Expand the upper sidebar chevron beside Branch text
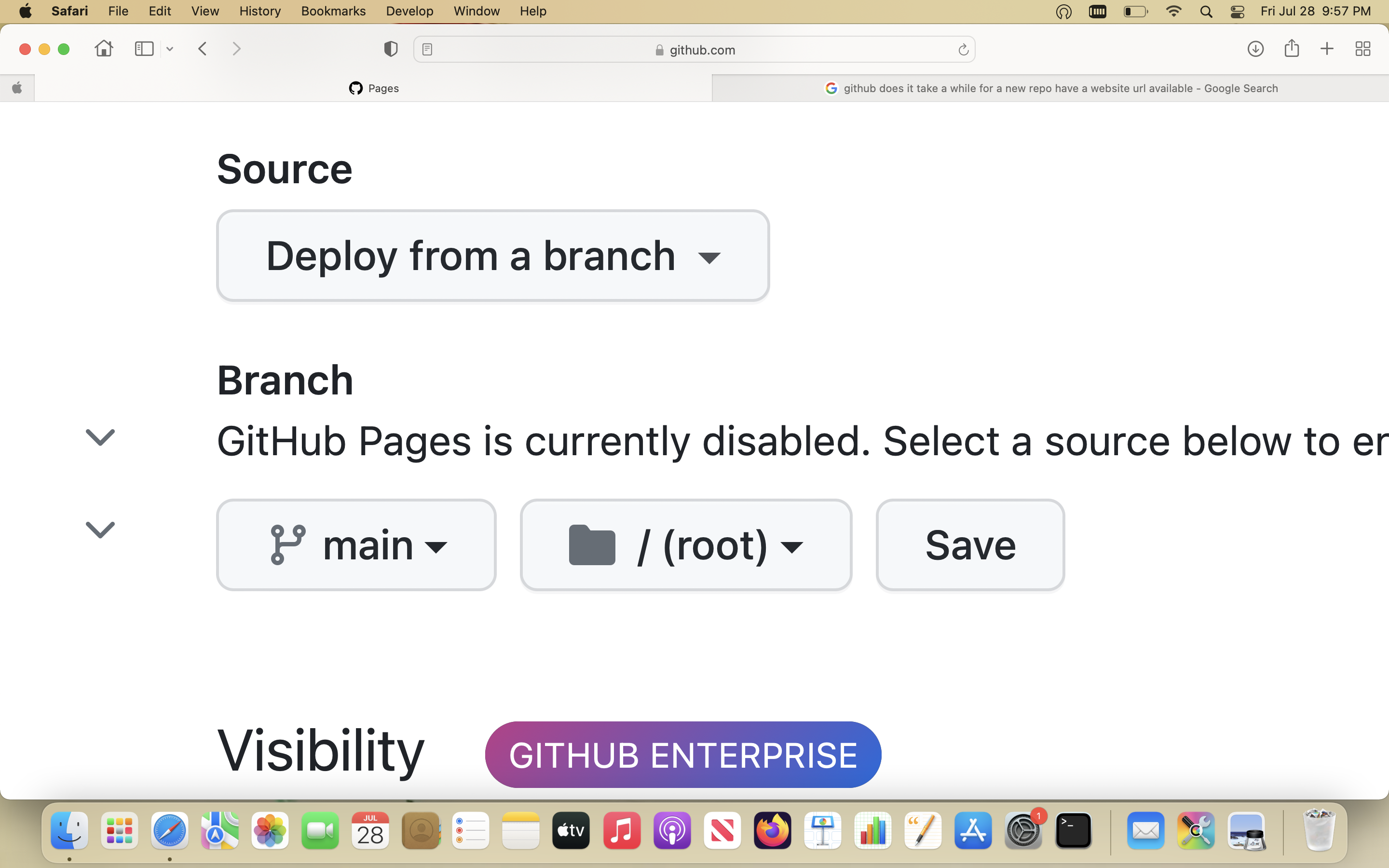1389x868 pixels. tap(100, 437)
